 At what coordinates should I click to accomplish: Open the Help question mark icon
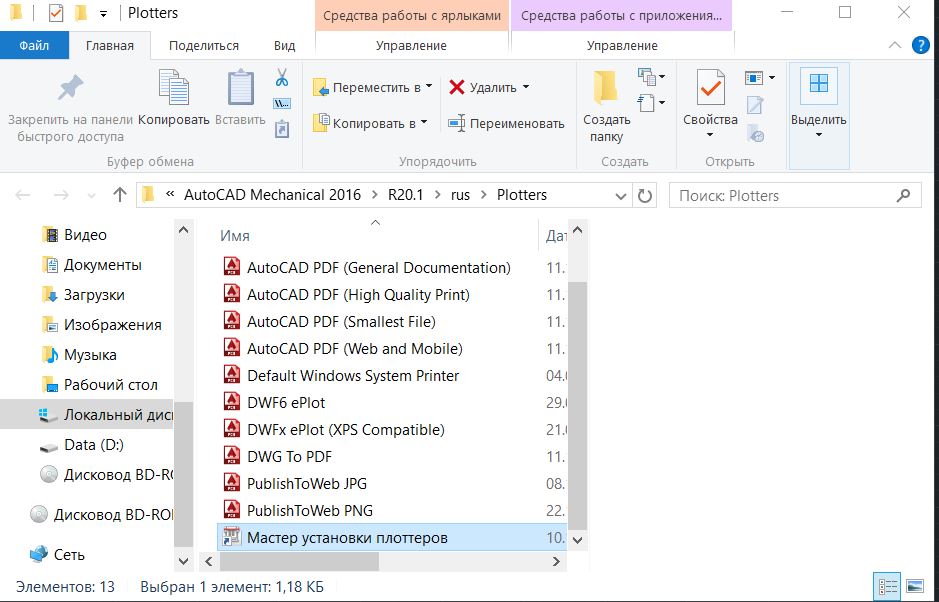(920, 45)
